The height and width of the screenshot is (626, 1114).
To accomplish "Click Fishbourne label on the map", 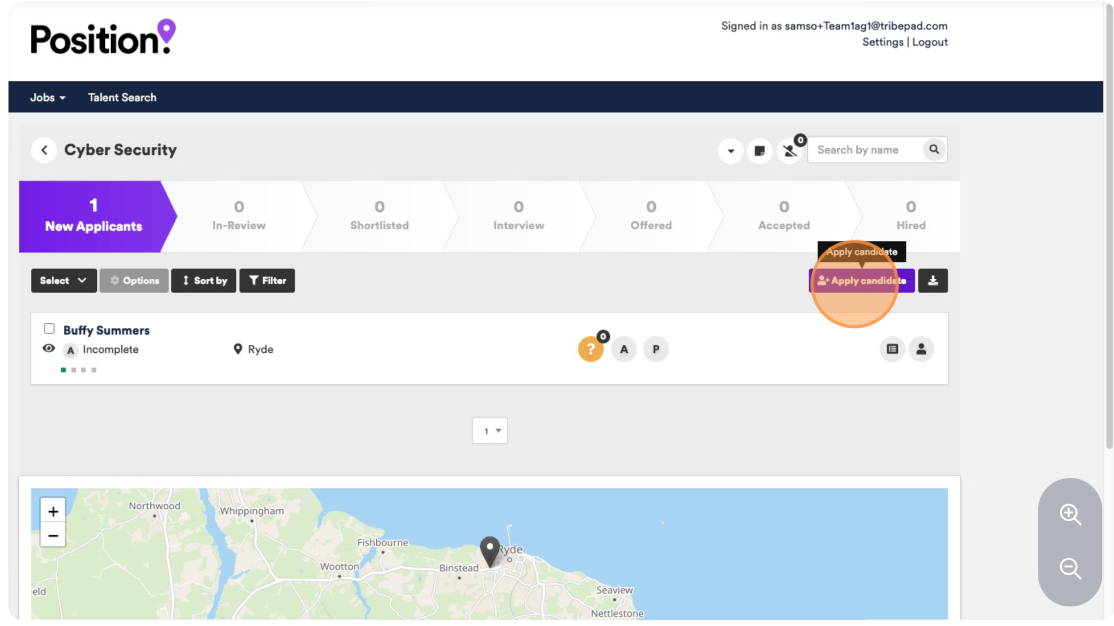I will (x=383, y=542).
